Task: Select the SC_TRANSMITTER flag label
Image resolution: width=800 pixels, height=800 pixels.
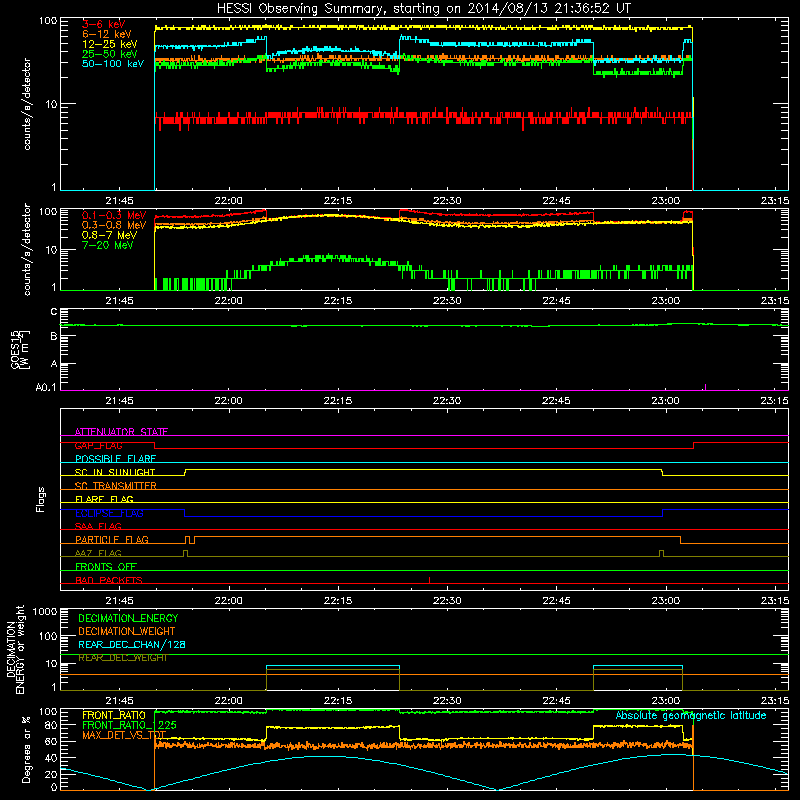Action: [116, 486]
